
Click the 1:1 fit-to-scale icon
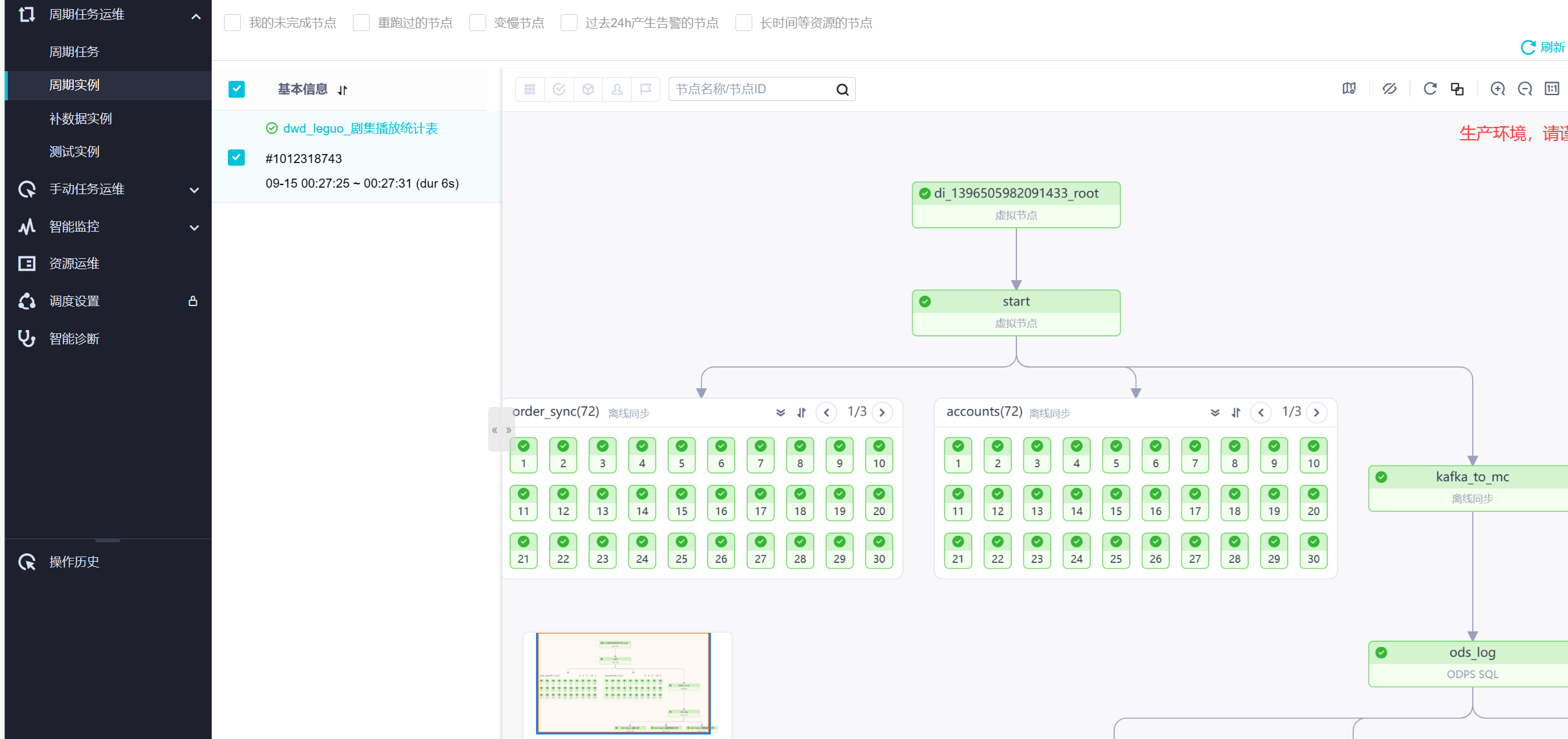[1552, 89]
